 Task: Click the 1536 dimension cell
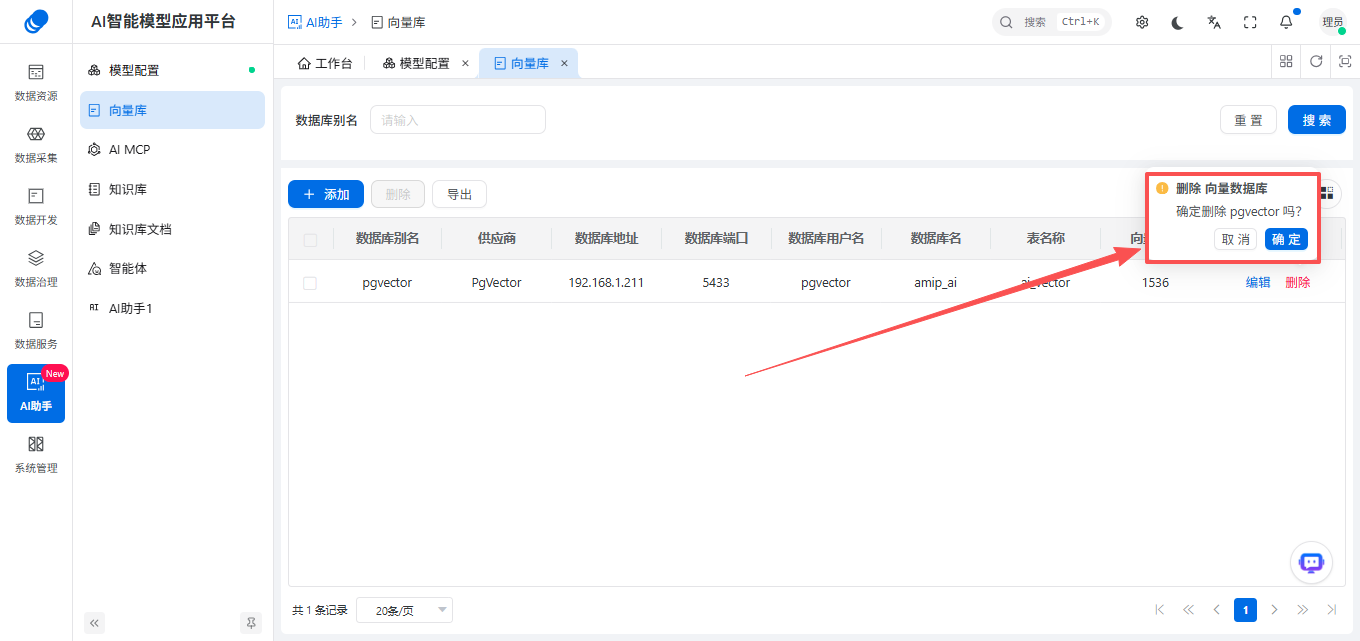tap(1155, 283)
